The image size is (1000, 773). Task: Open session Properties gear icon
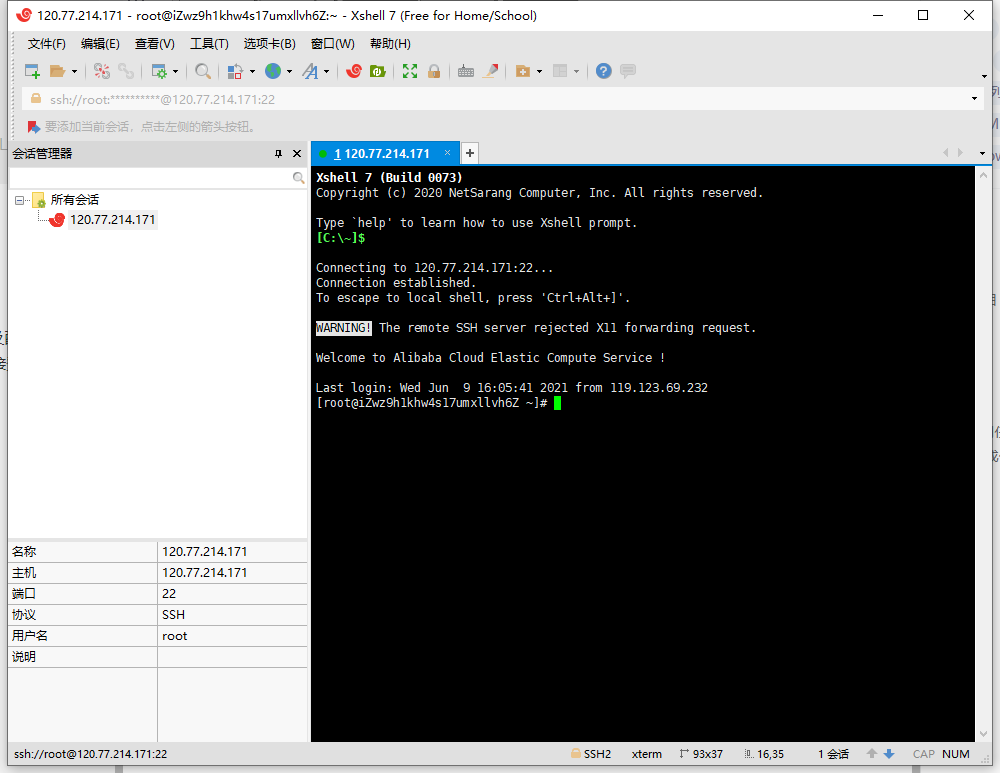click(x=158, y=71)
